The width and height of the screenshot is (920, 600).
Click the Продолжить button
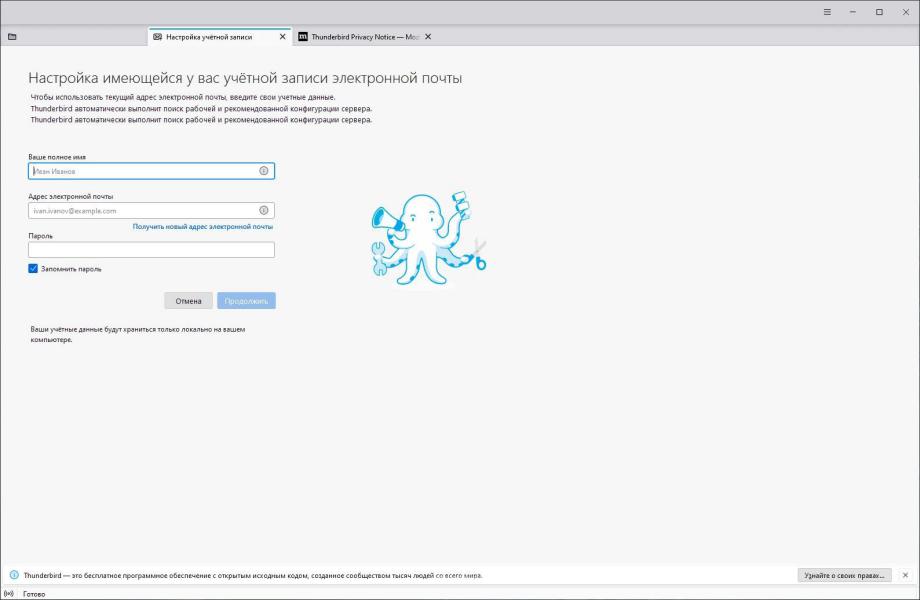coord(246,301)
